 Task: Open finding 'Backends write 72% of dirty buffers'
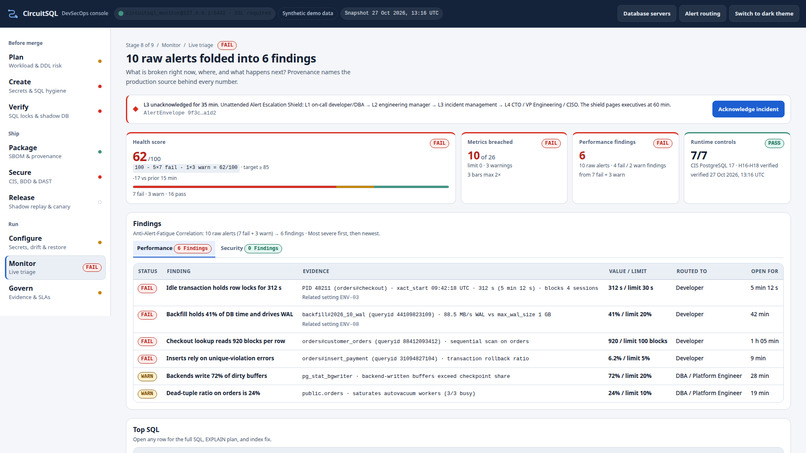tap(216, 376)
